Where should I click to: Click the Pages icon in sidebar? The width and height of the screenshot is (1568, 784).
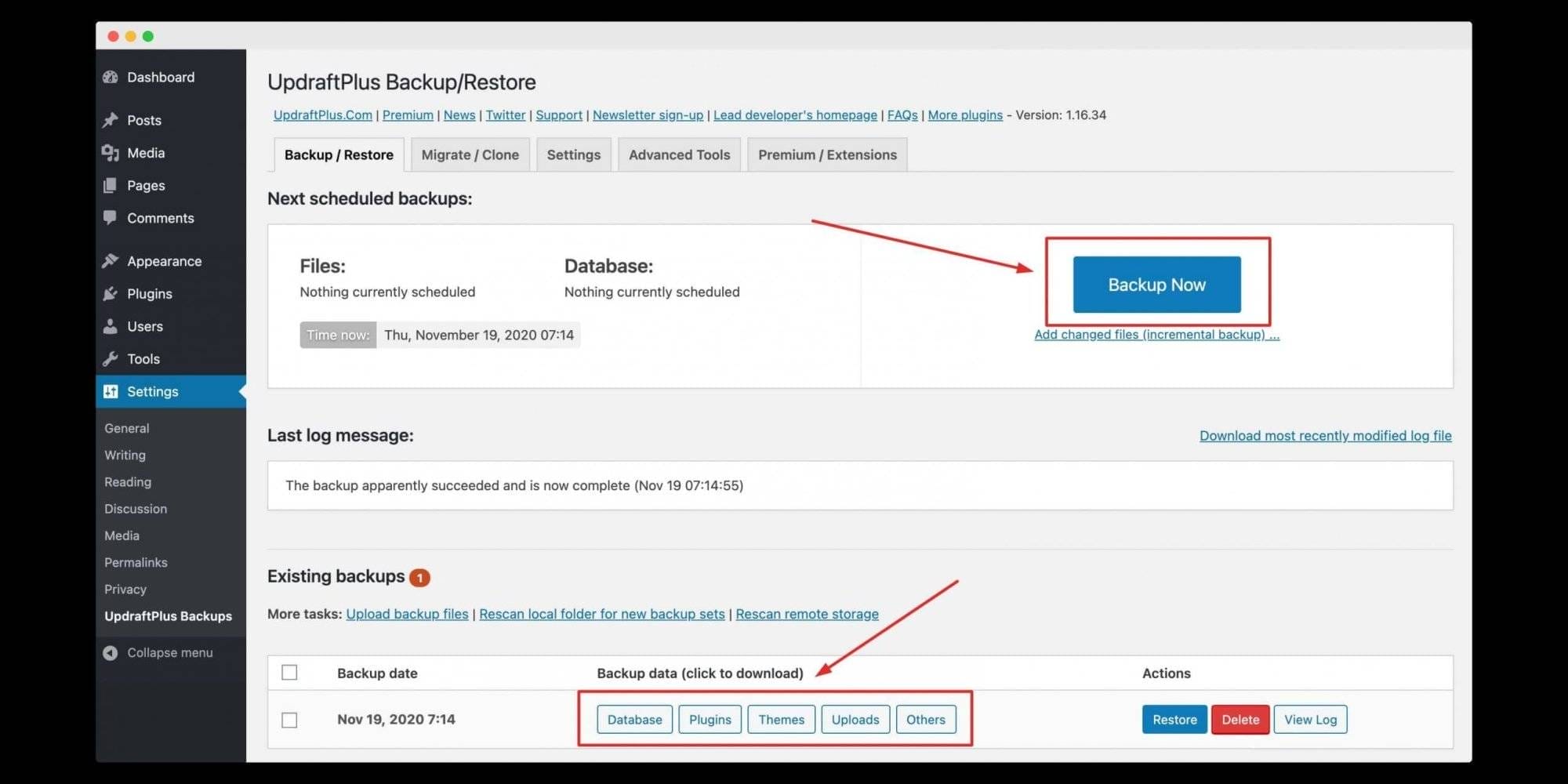tap(111, 186)
